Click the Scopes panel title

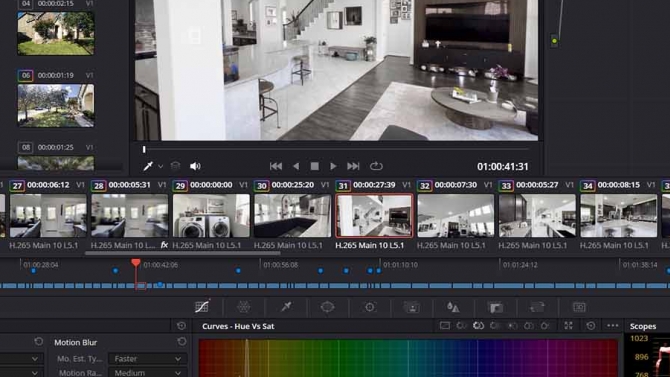643,326
